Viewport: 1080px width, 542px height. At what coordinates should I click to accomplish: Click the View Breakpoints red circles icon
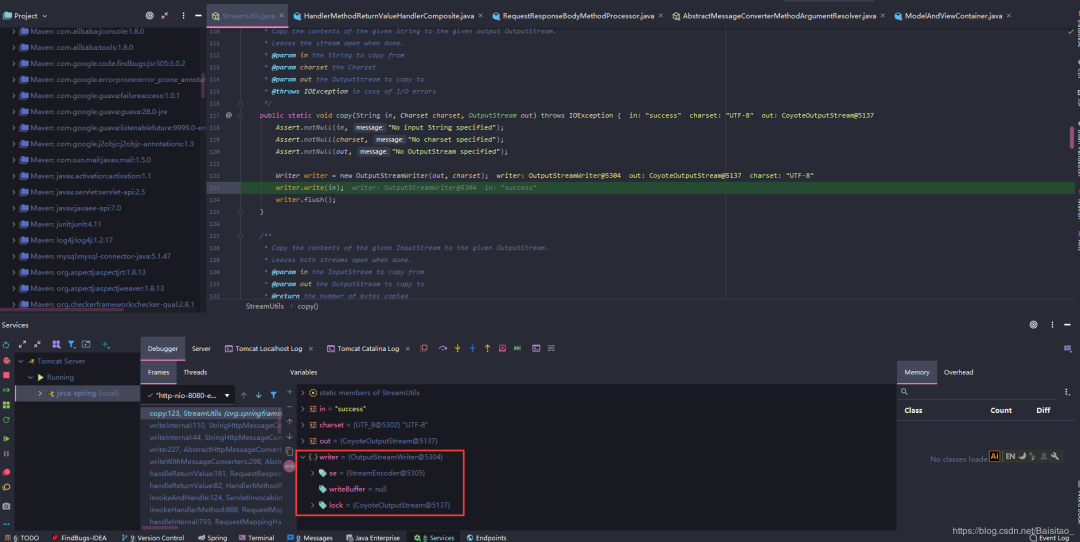(x=6, y=472)
